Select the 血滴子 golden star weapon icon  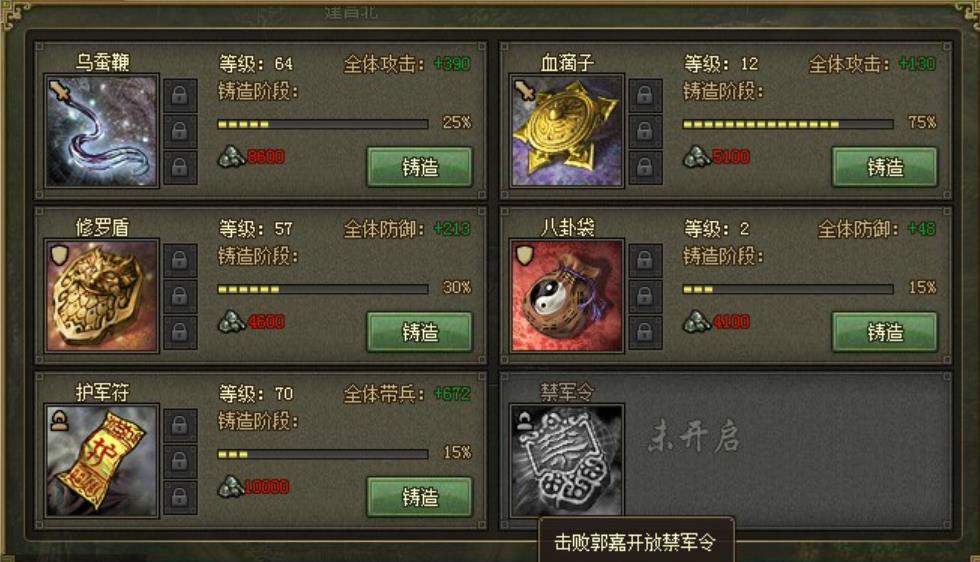(567, 131)
